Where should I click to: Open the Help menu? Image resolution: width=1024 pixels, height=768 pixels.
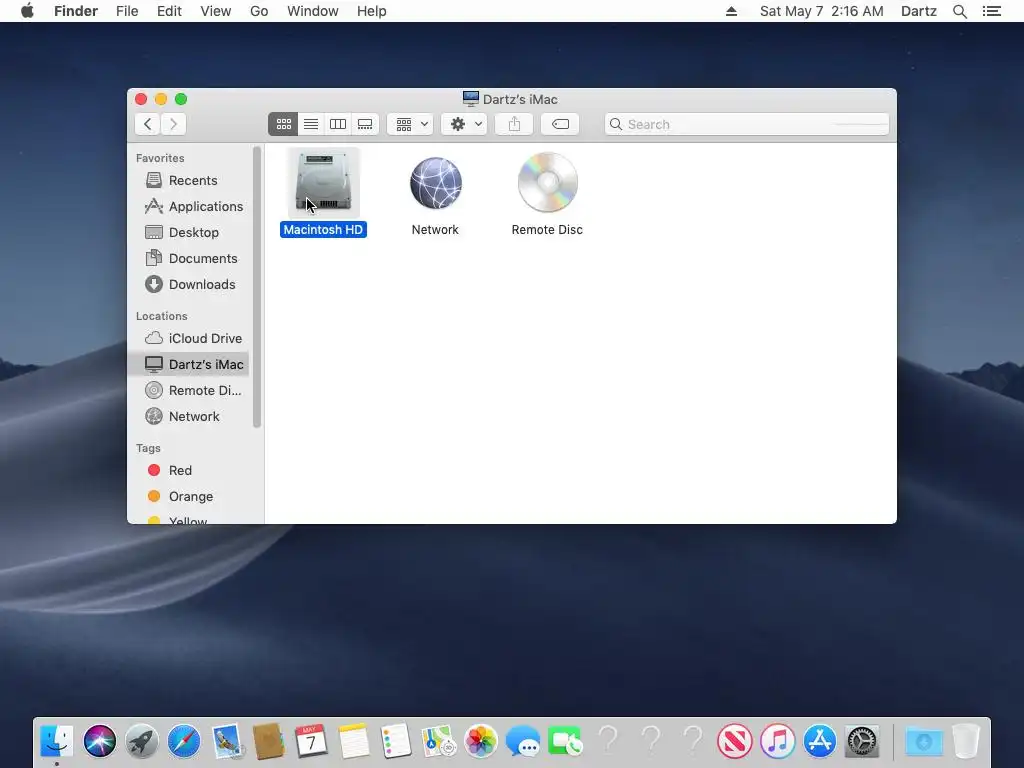coord(372,11)
